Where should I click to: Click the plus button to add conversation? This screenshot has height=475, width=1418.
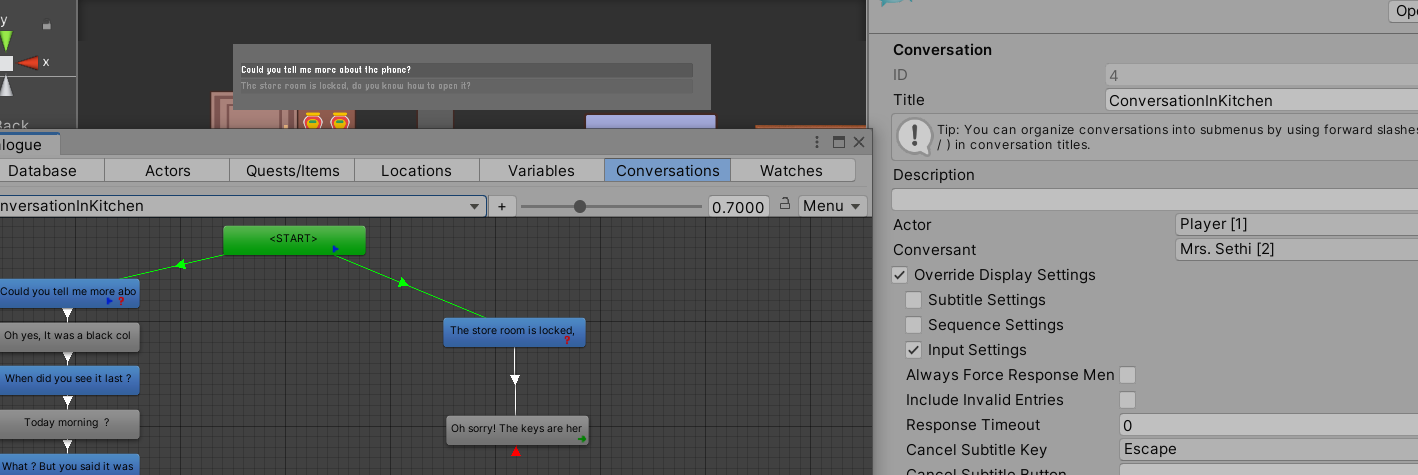[502, 206]
